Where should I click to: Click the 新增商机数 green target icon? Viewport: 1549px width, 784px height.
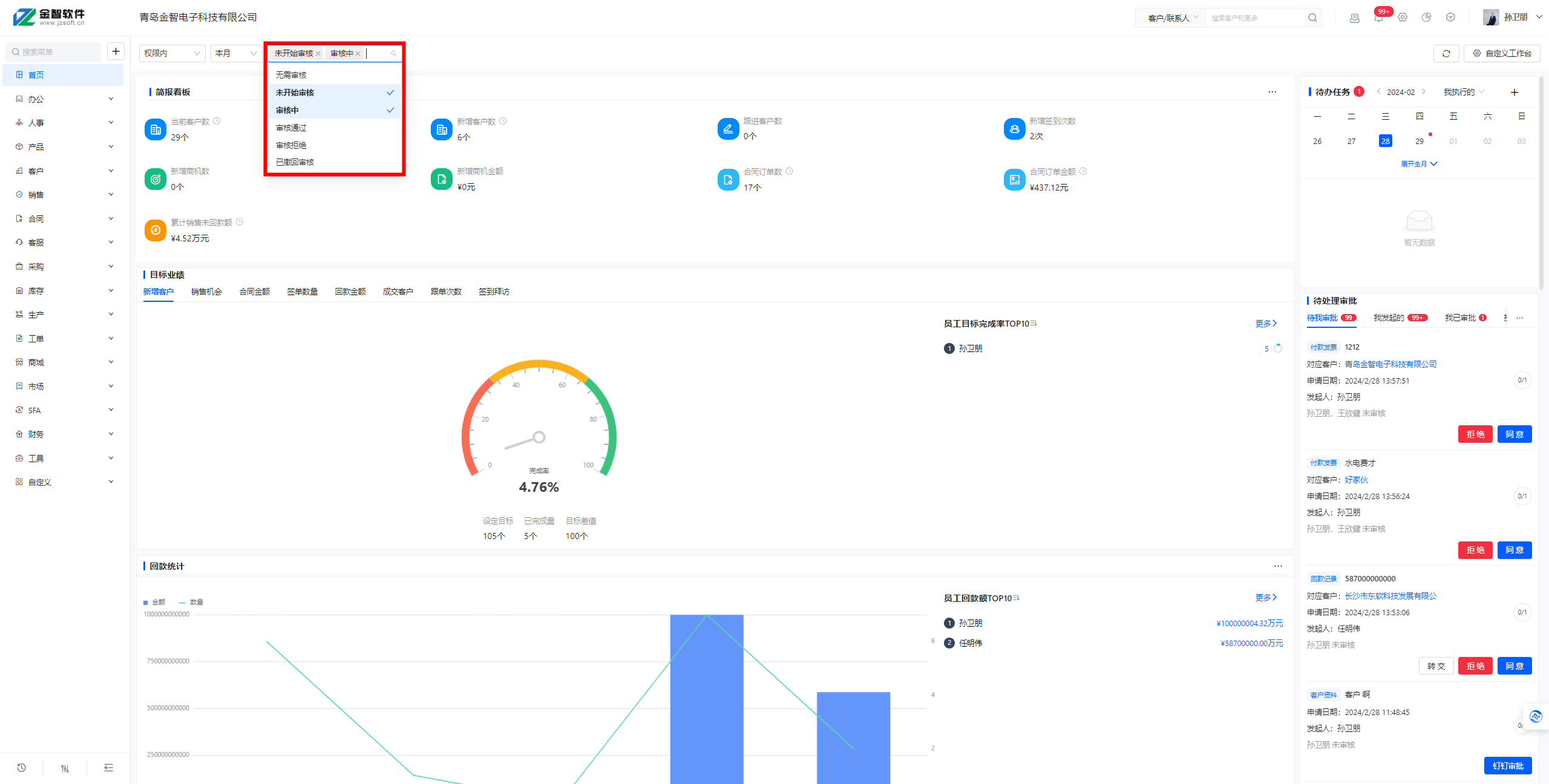[x=156, y=179]
